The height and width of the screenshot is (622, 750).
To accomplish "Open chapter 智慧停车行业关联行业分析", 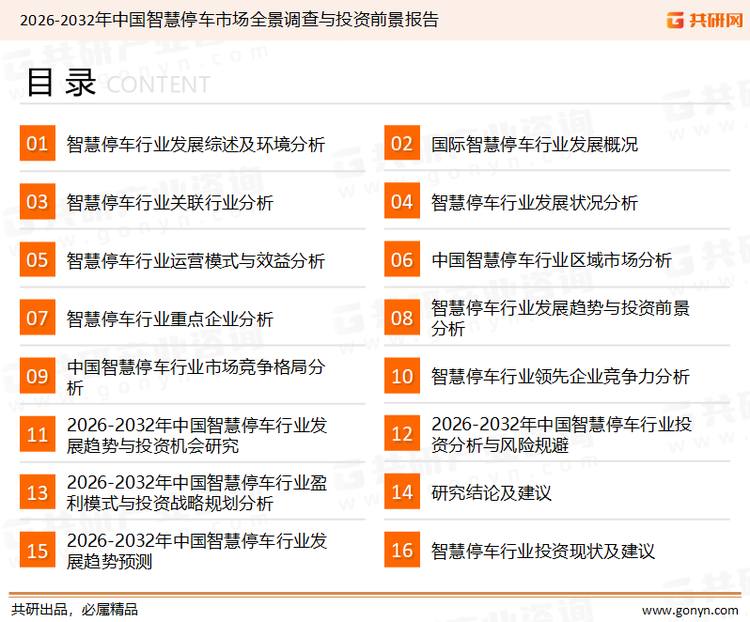I will pyautogui.click(x=170, y=203).
